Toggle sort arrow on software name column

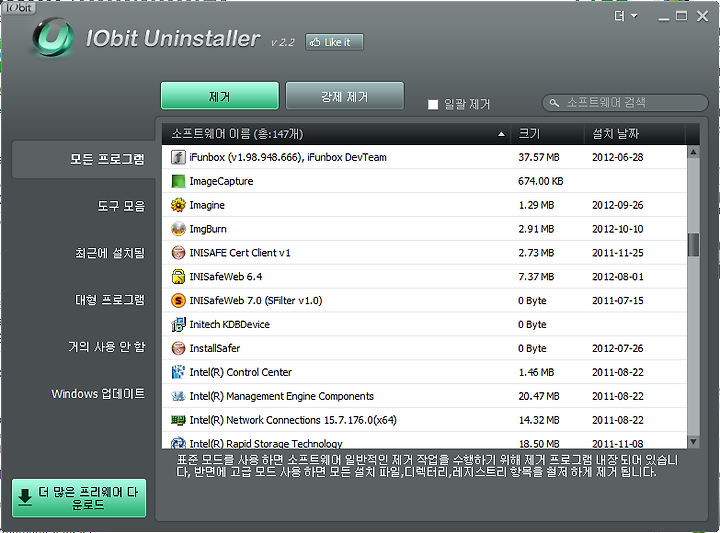[501, 134]
